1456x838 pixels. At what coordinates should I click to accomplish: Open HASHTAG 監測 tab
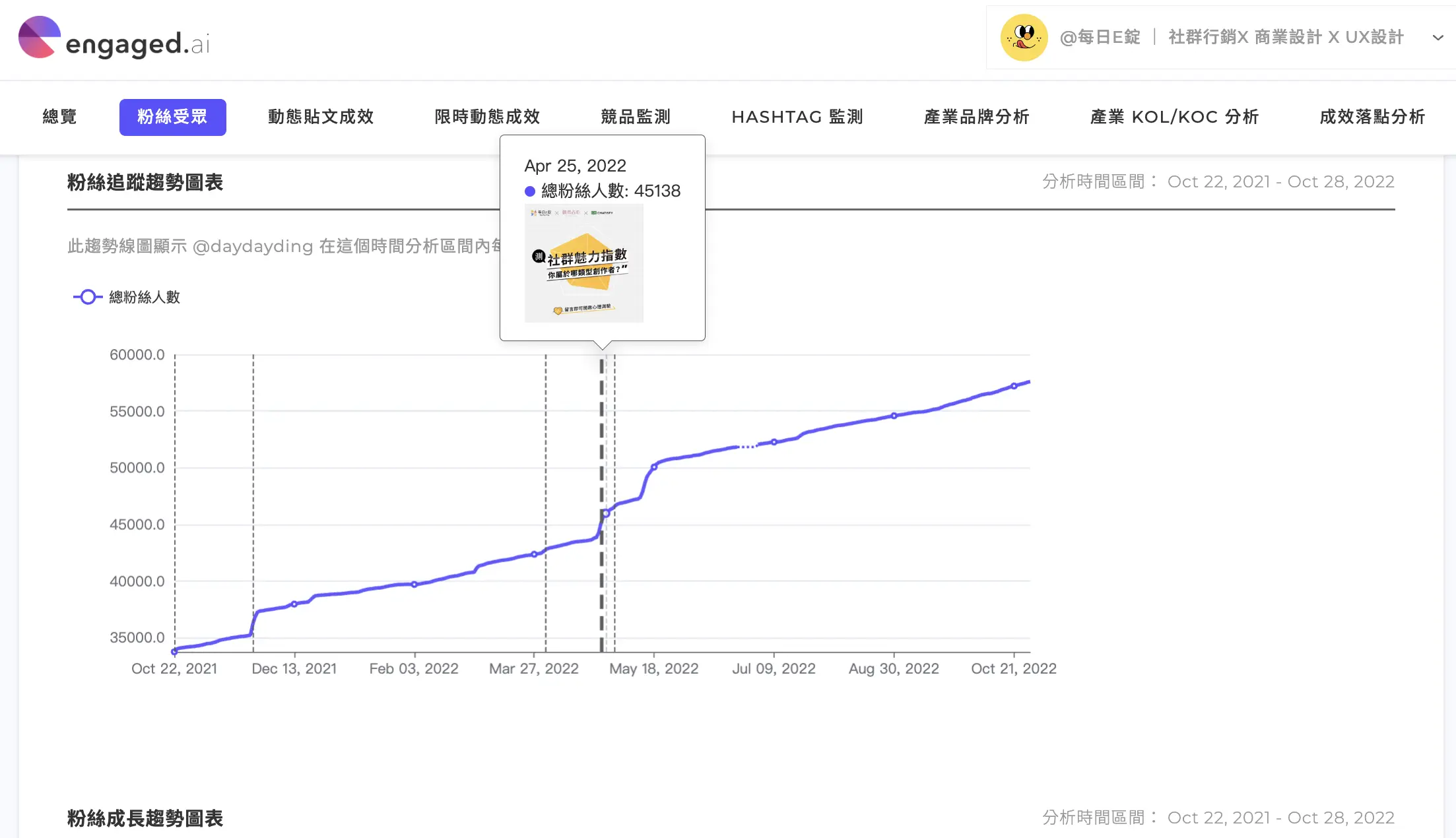797,117
